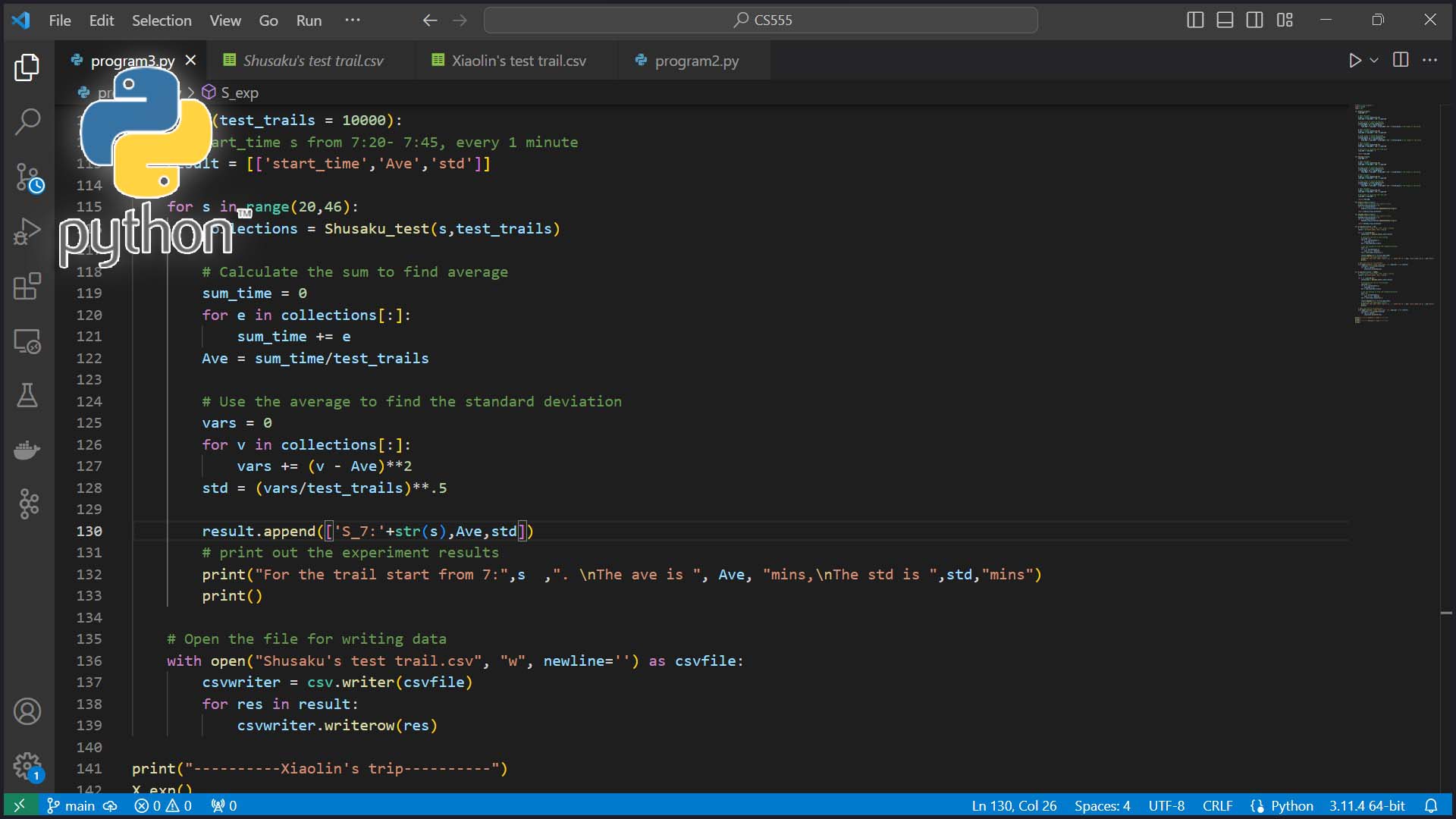Switch to Shusaku's test trail.csv tab
Image resolution: width=1456 pixels, height=819 pixels.
click(x=312, y=61)
